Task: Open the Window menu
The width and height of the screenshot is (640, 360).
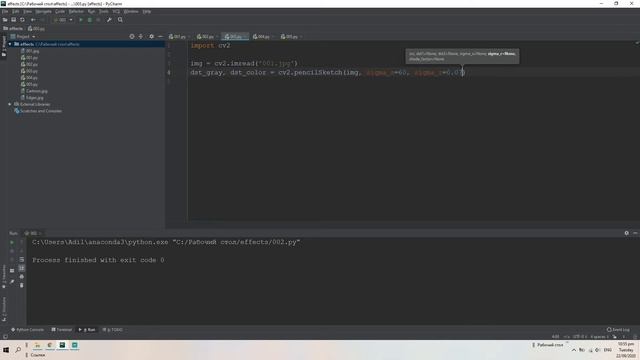Action: pos(131,11)
